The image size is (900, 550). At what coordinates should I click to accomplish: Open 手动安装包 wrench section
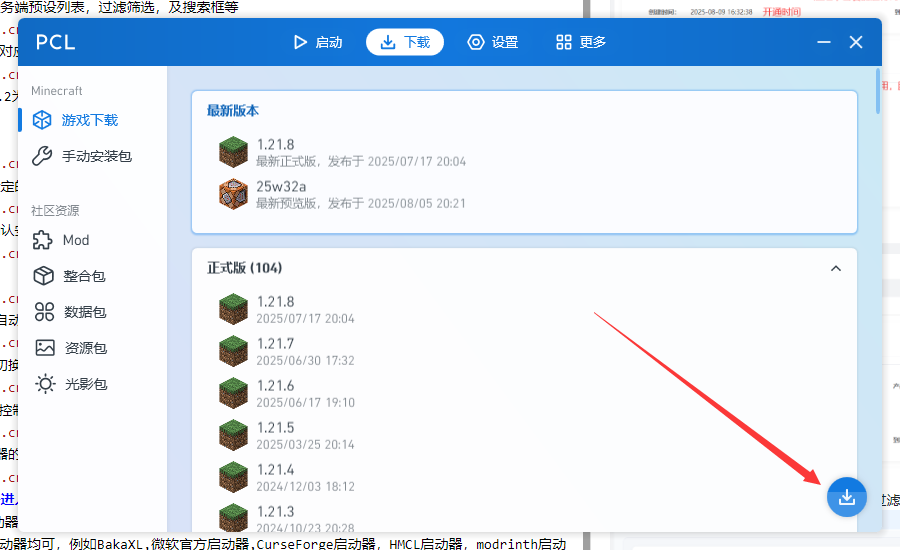[x=96, y=156]
